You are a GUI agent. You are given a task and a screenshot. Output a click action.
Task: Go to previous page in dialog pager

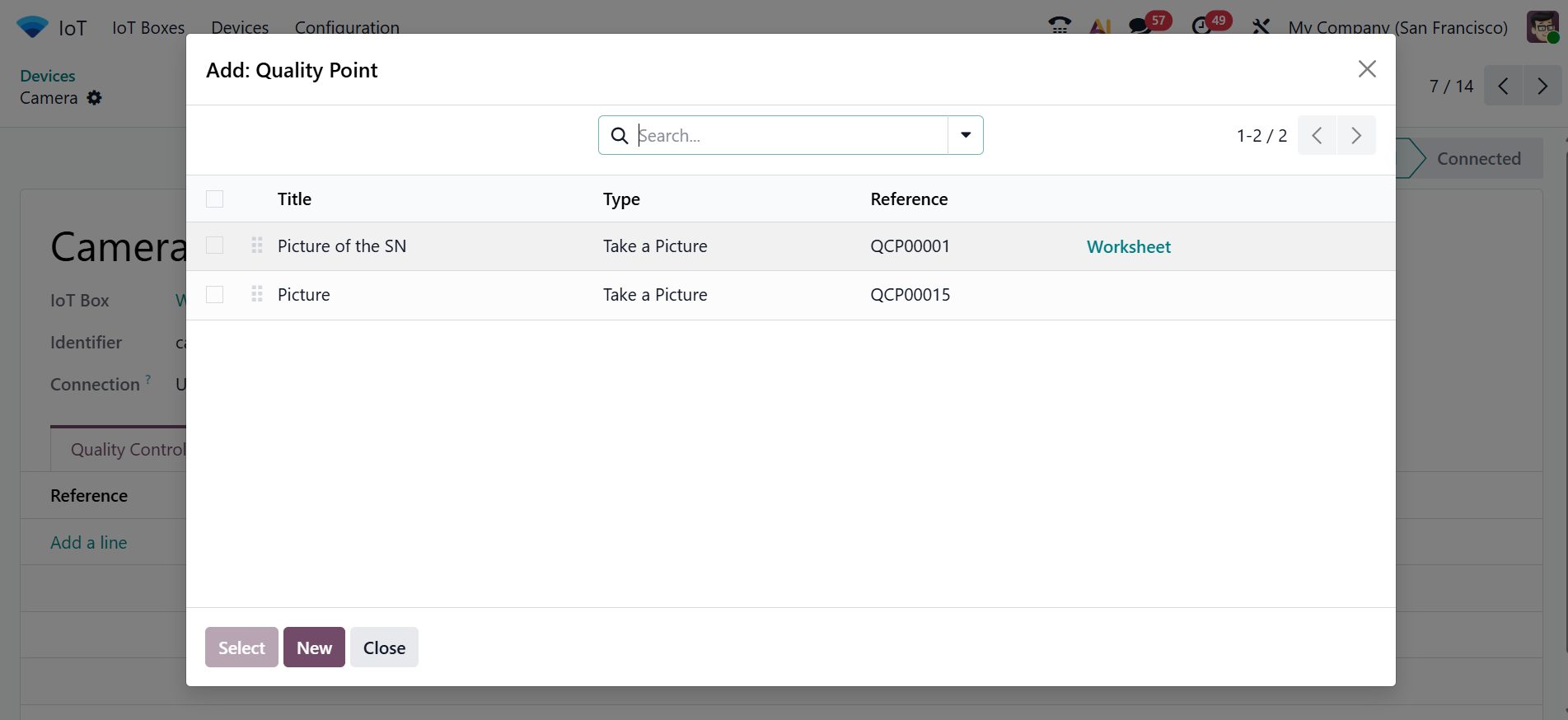pyautogui.click(x=1317, y=135)
